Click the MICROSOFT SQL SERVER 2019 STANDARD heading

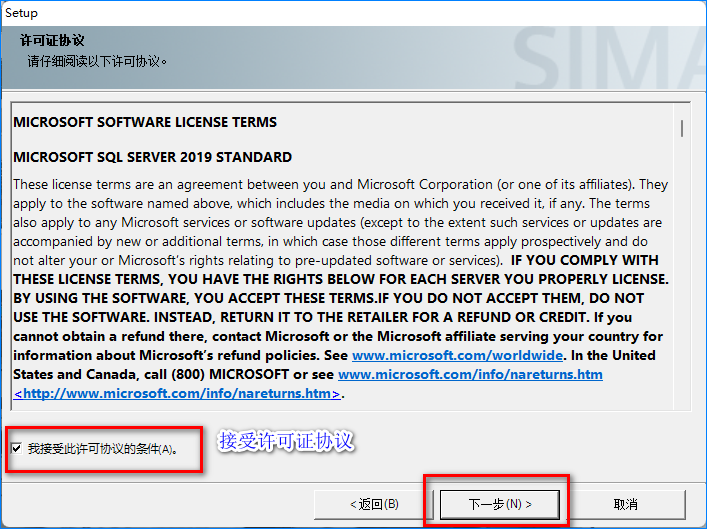pos(152,157)
